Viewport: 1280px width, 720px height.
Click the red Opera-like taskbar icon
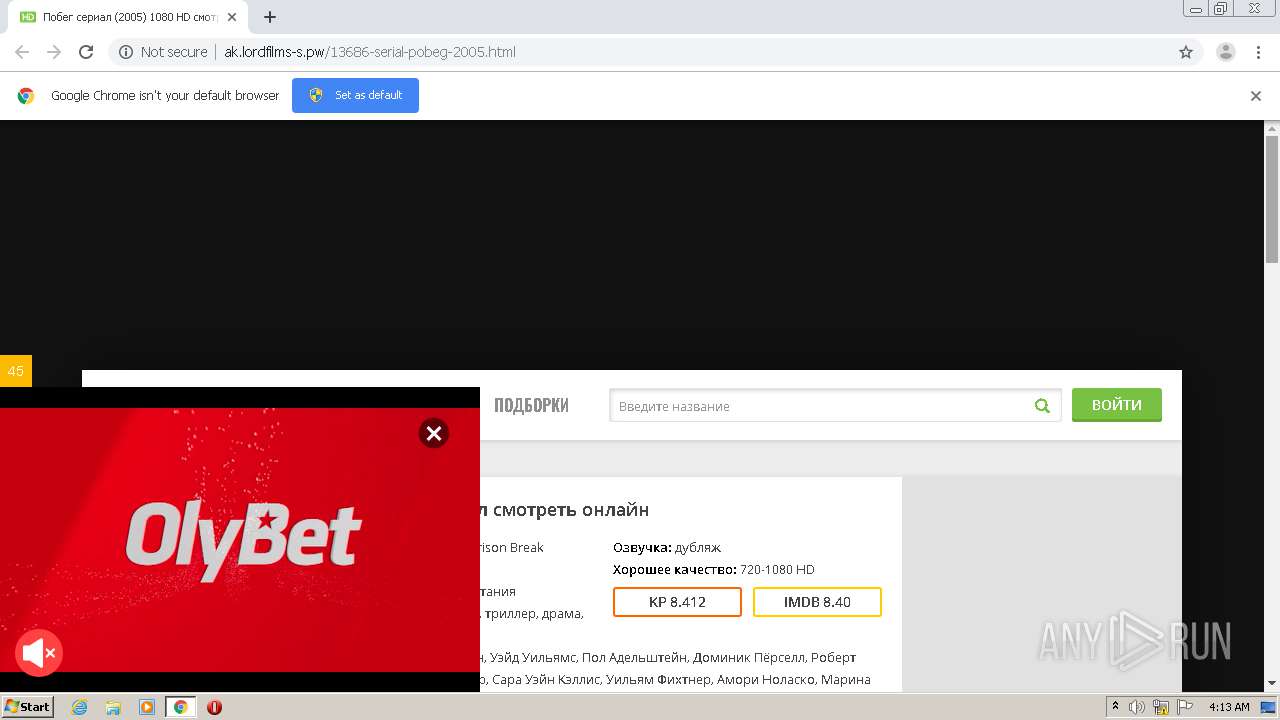[214, 707]
